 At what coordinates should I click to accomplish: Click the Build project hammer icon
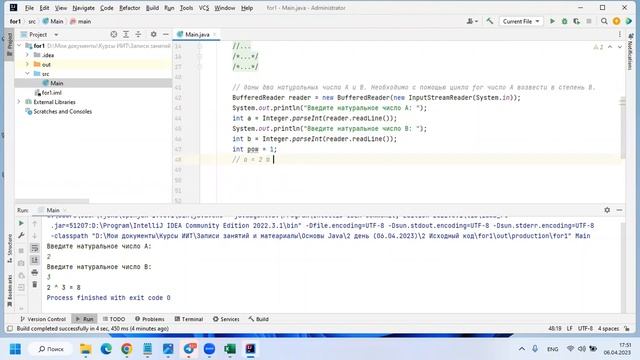pos(489,21)
